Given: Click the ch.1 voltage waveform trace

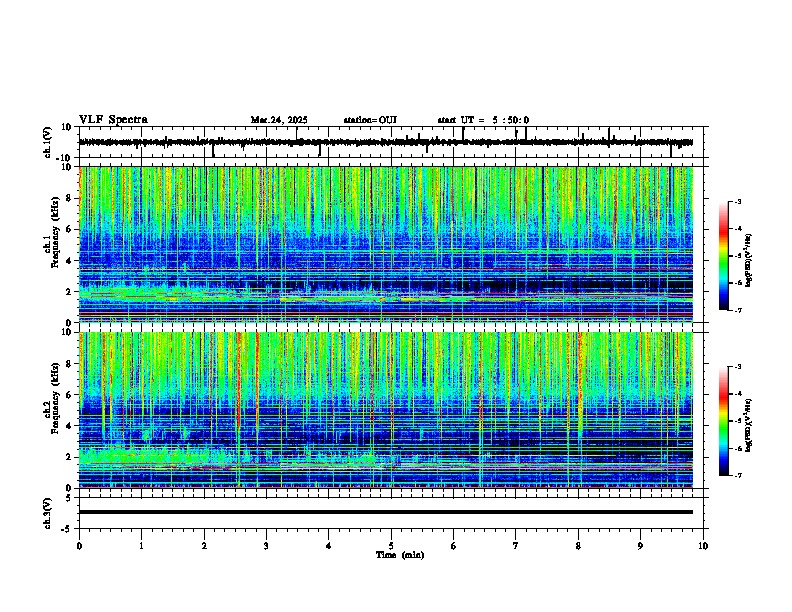Looking at the screenshot, I should (386, 142).
